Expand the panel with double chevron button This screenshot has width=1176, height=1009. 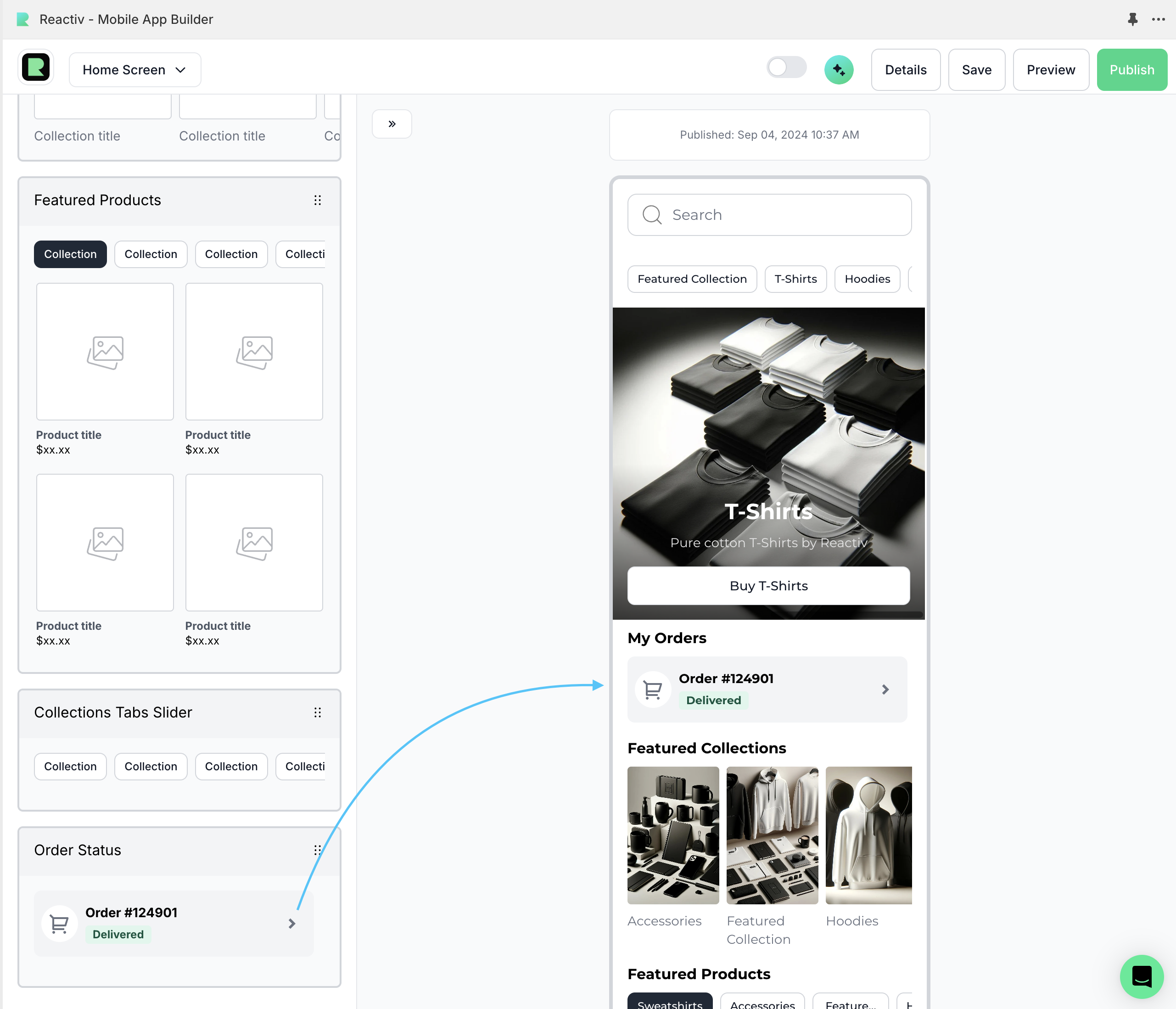coord(392,123)
